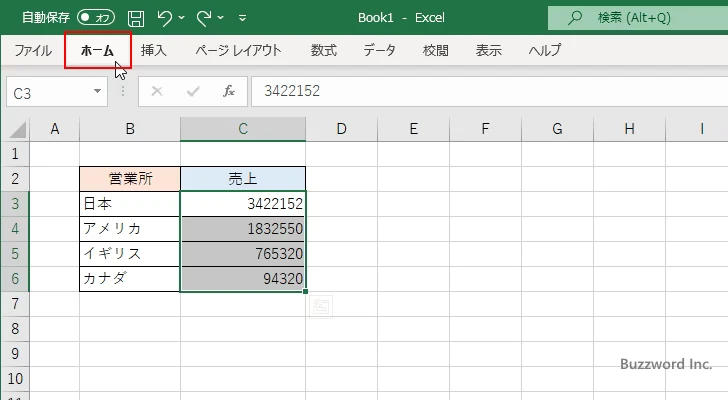The width and height of the screenshot is (728, 400).
Task: Select column A header
Action: [x=55, y=129]
